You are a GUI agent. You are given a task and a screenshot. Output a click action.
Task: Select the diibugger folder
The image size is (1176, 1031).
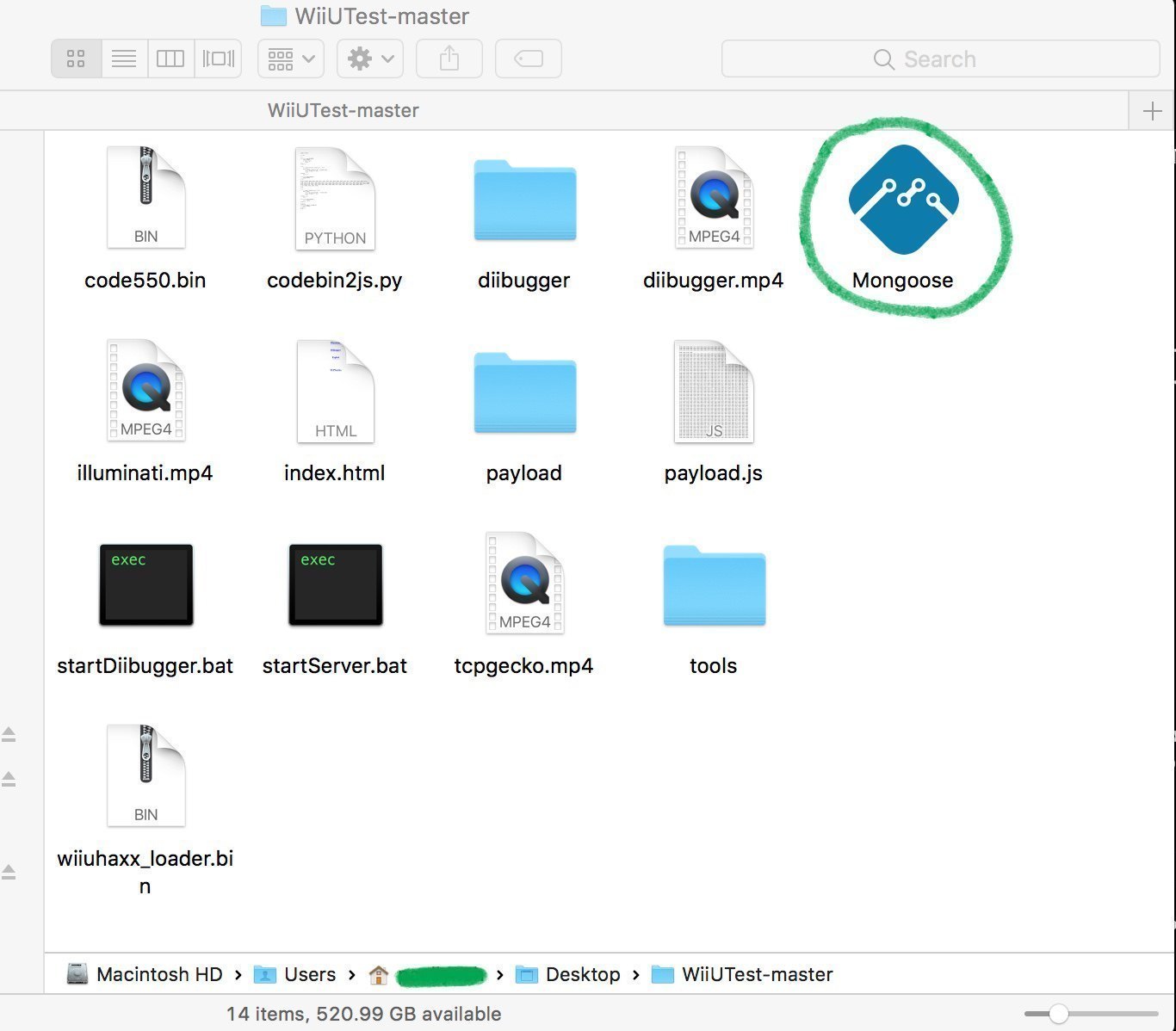click(x=524, y=201)
